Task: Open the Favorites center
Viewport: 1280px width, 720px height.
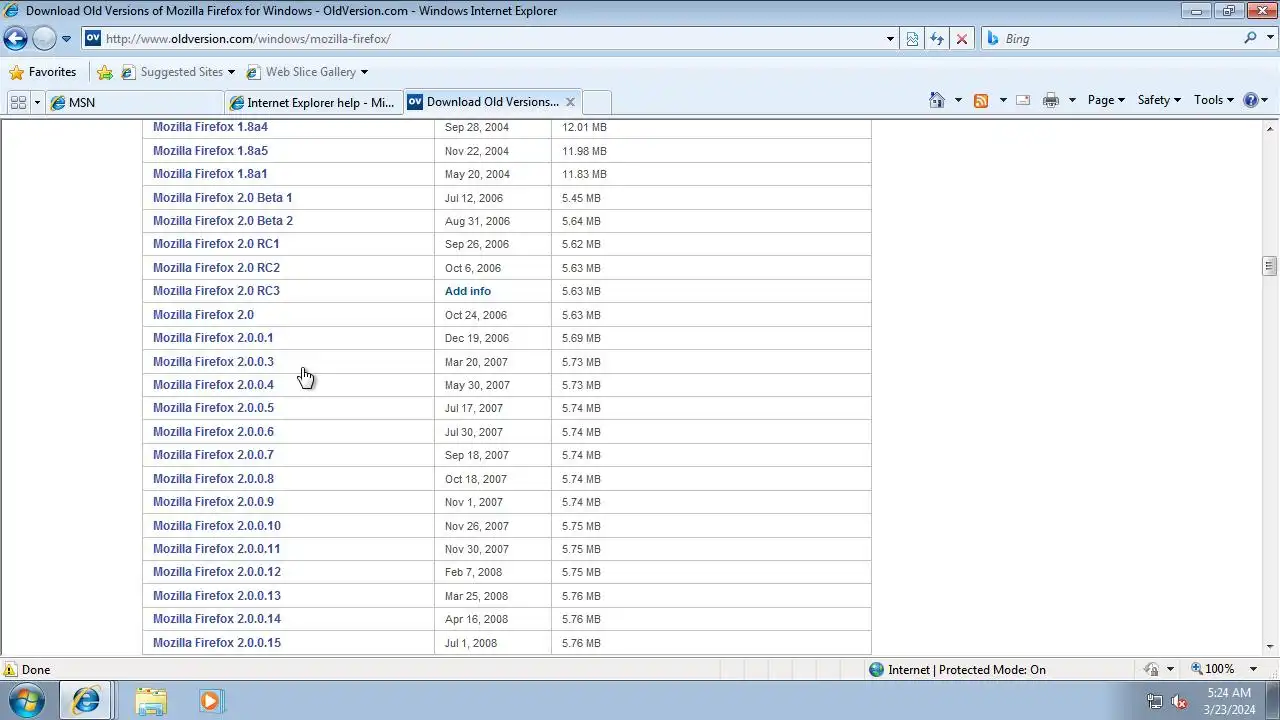Action: (43, 72)
